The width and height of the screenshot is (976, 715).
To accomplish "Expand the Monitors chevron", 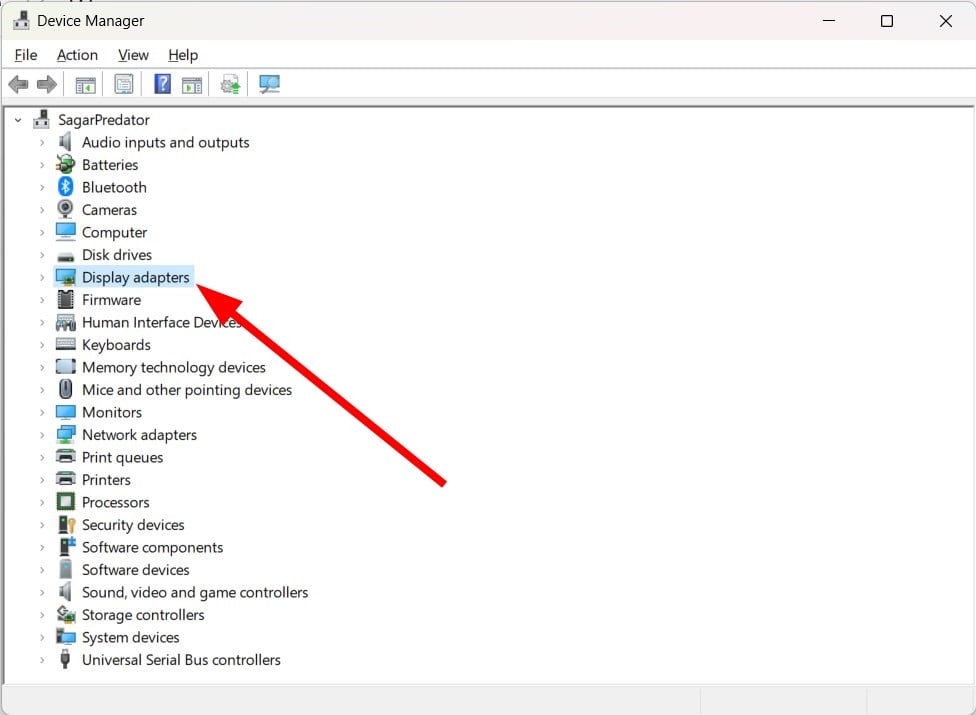I will (x=42, y=413).
